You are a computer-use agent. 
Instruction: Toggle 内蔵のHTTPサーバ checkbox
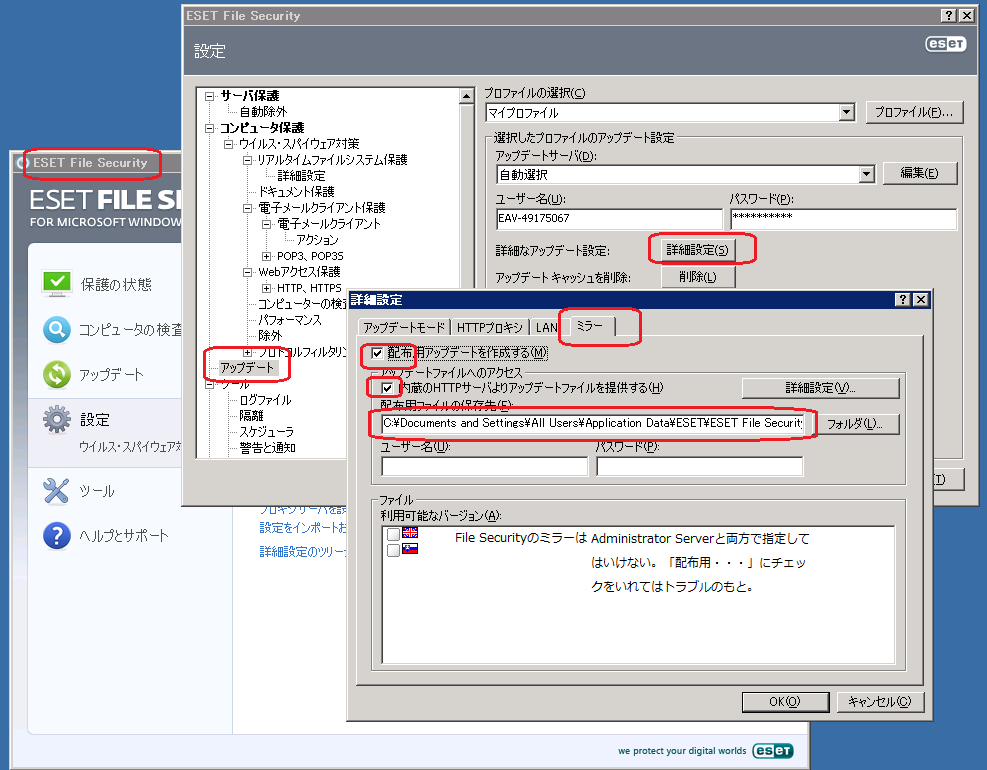click(388, 387)
